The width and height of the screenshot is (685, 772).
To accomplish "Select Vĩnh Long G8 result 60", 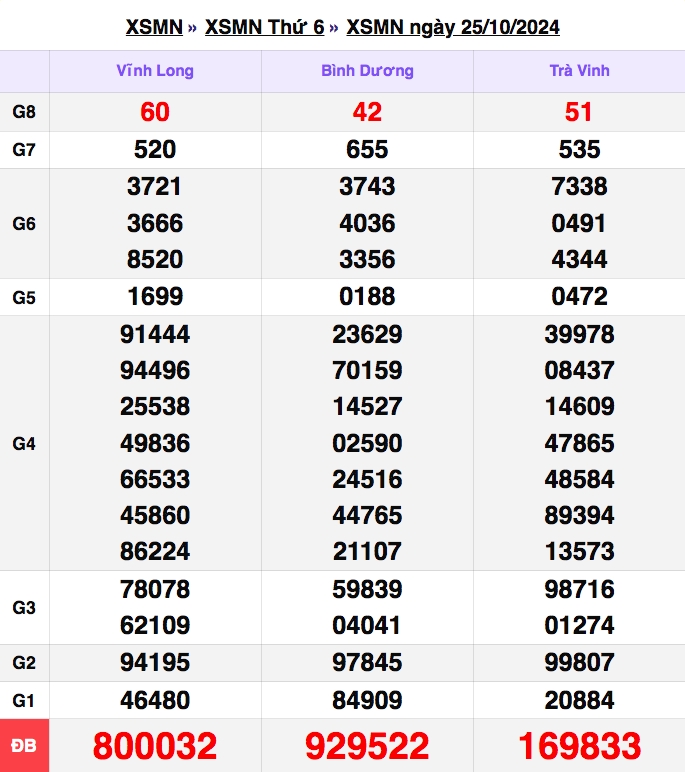I will [155, 112].
